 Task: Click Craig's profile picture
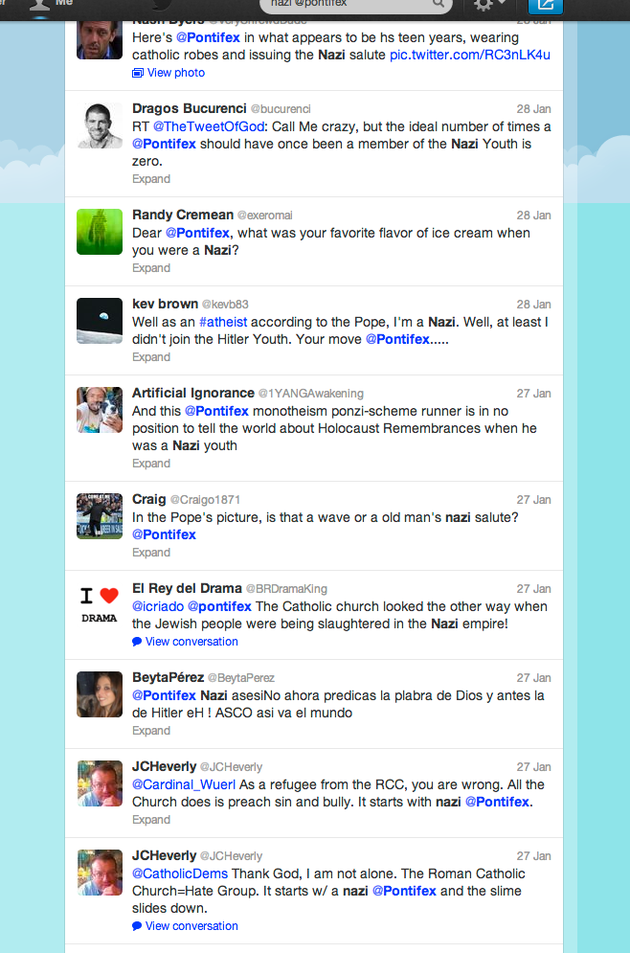pos(100,516)
